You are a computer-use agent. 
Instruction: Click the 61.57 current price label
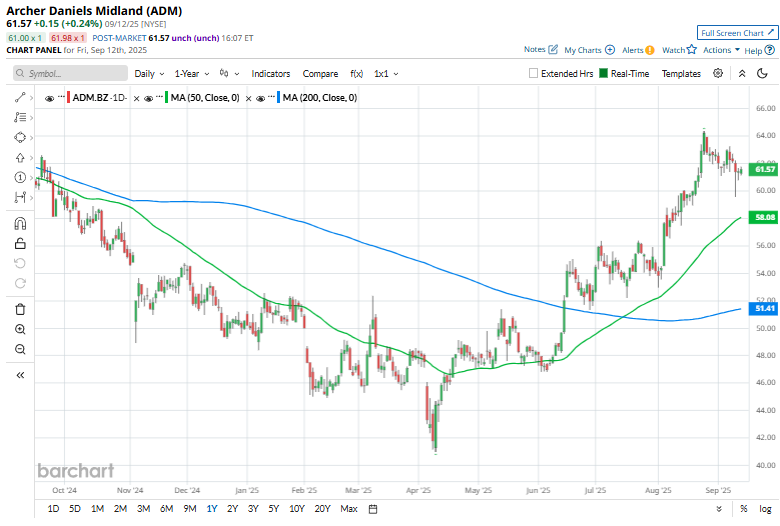[x=764, y=169]
